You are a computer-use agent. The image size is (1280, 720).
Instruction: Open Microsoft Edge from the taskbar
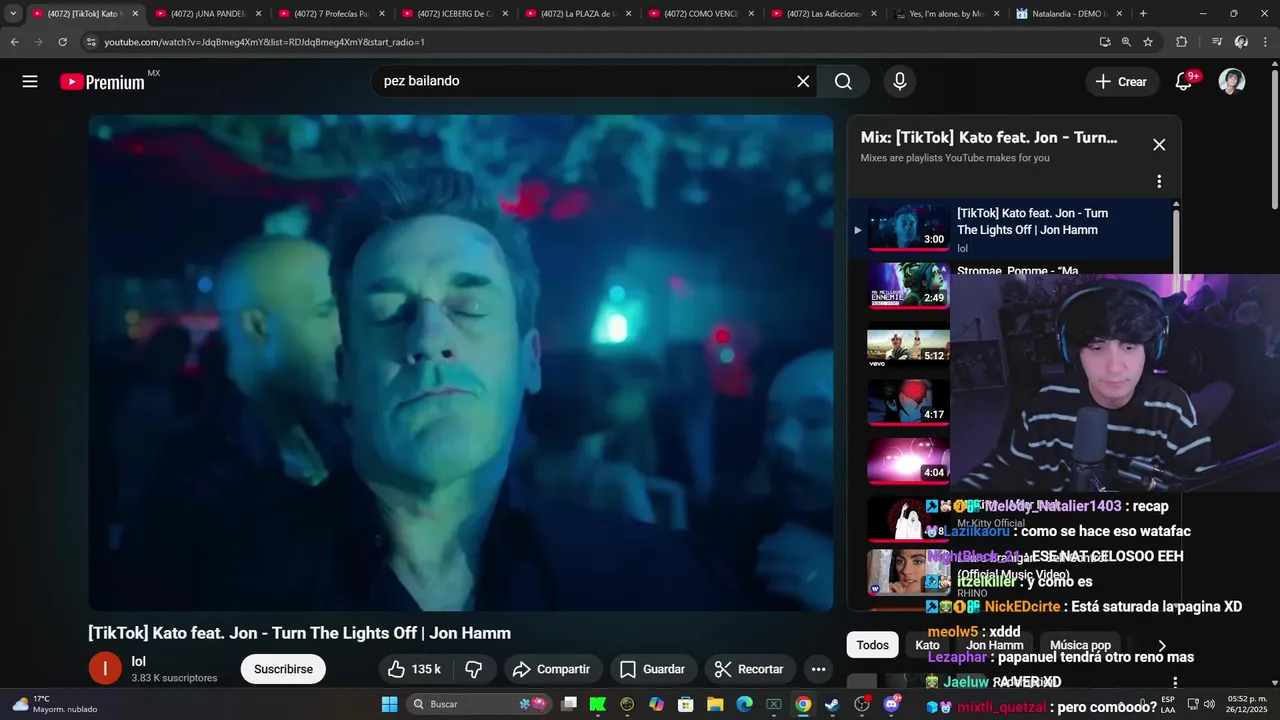tap(744, 704)
